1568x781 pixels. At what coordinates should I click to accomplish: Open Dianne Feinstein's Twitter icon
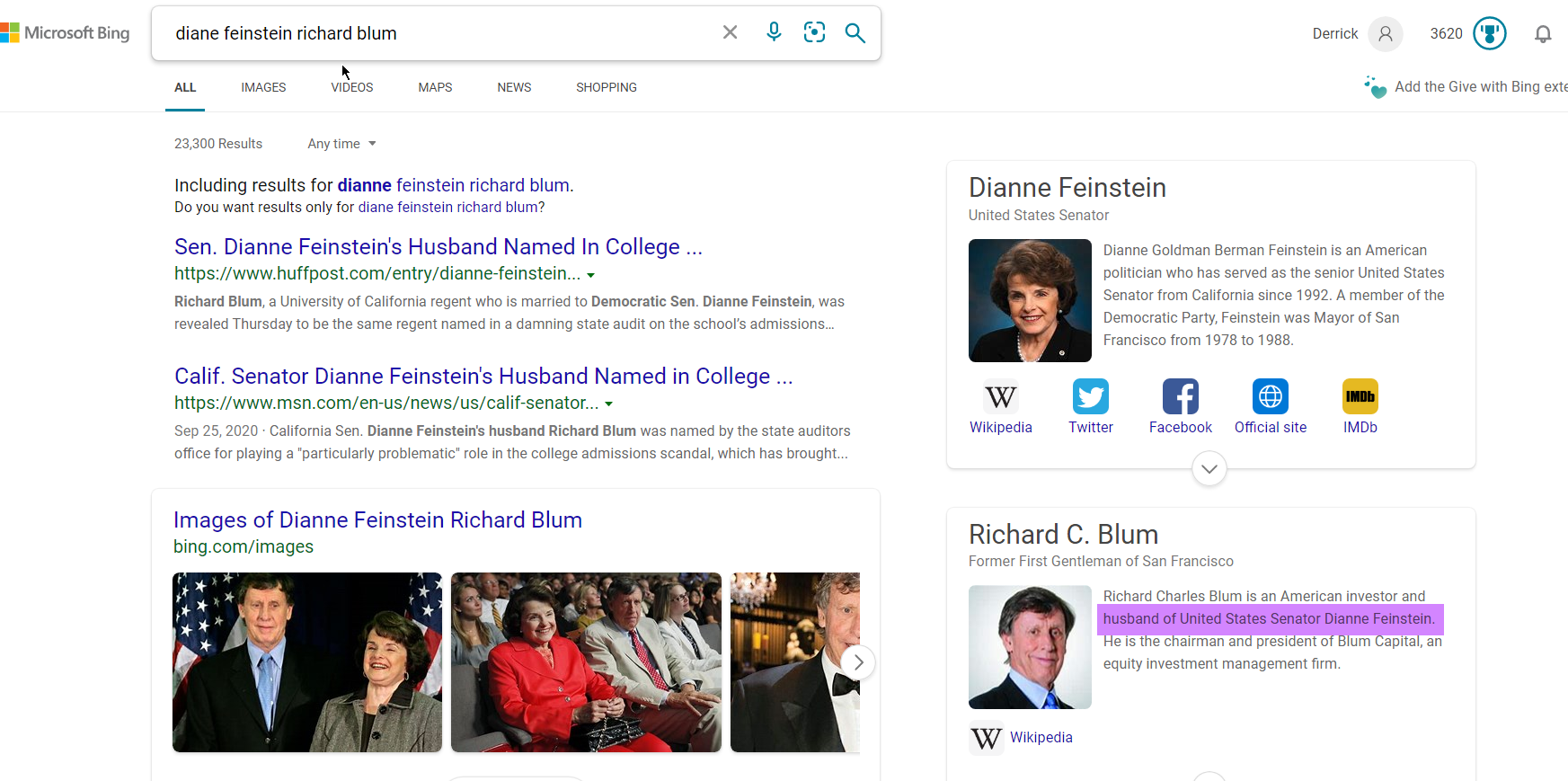point(1091,396)
